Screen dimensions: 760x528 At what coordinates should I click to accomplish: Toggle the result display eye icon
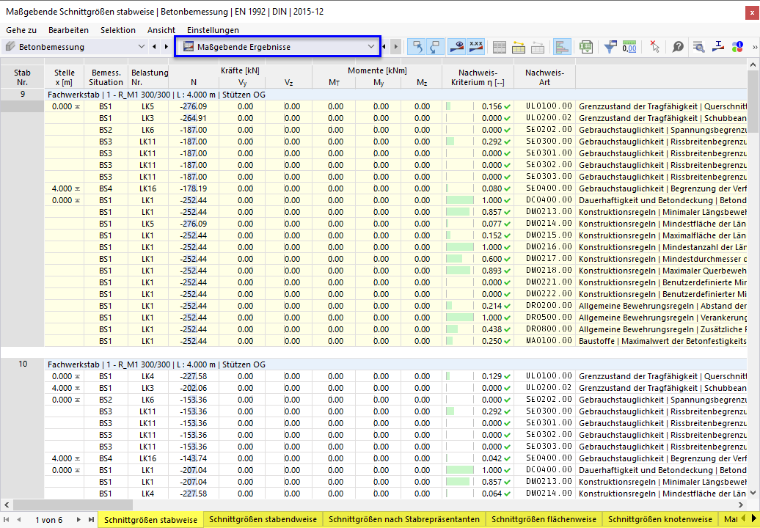[457, 47]
